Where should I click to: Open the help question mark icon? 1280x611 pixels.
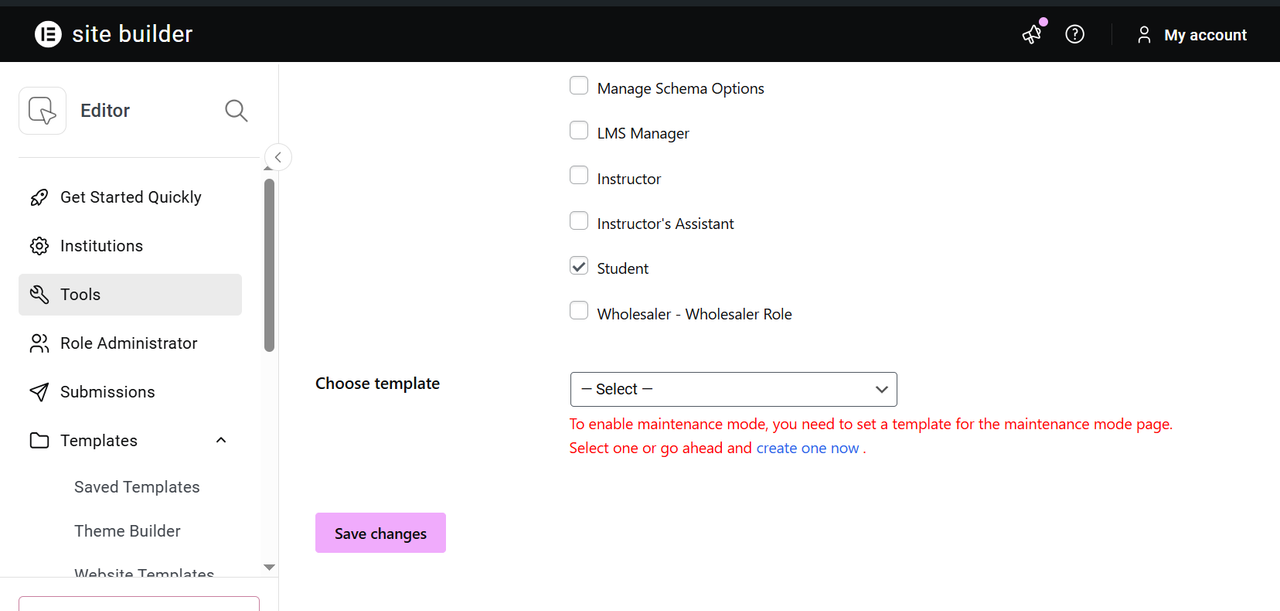coord(1075,34)
